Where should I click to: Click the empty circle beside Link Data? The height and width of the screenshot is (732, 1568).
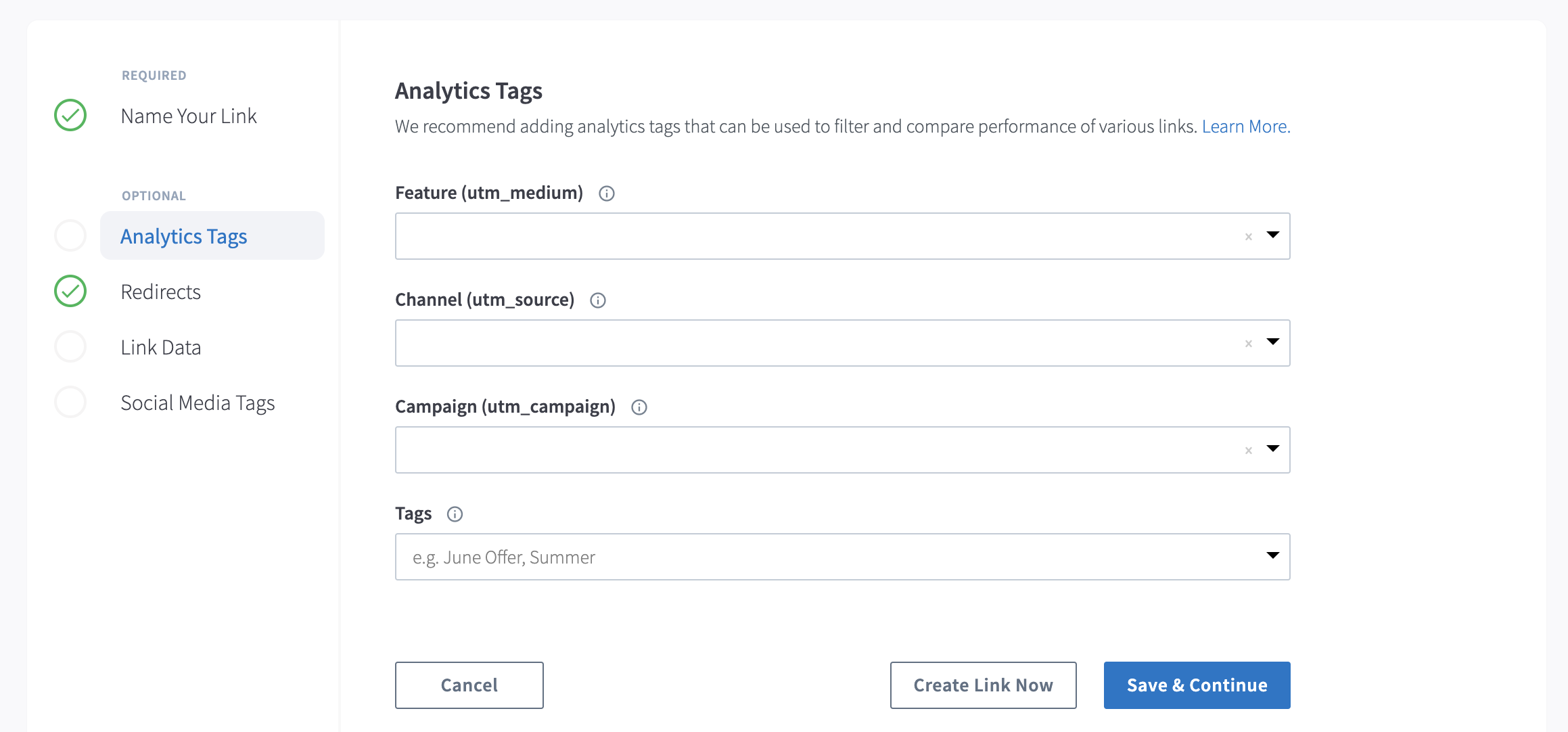(x=70, y=346)
